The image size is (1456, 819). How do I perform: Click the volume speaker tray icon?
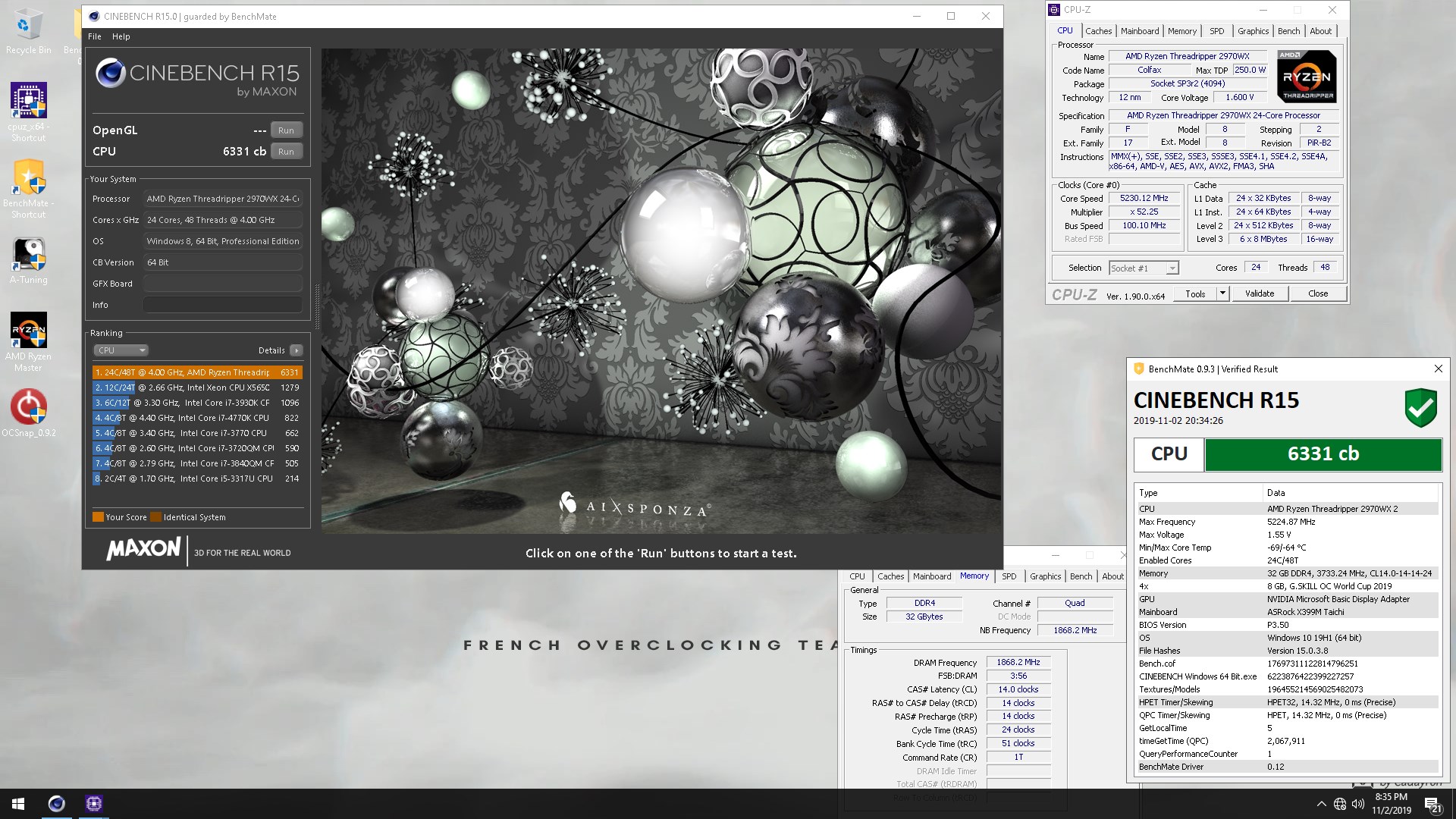click(1358, 804)
